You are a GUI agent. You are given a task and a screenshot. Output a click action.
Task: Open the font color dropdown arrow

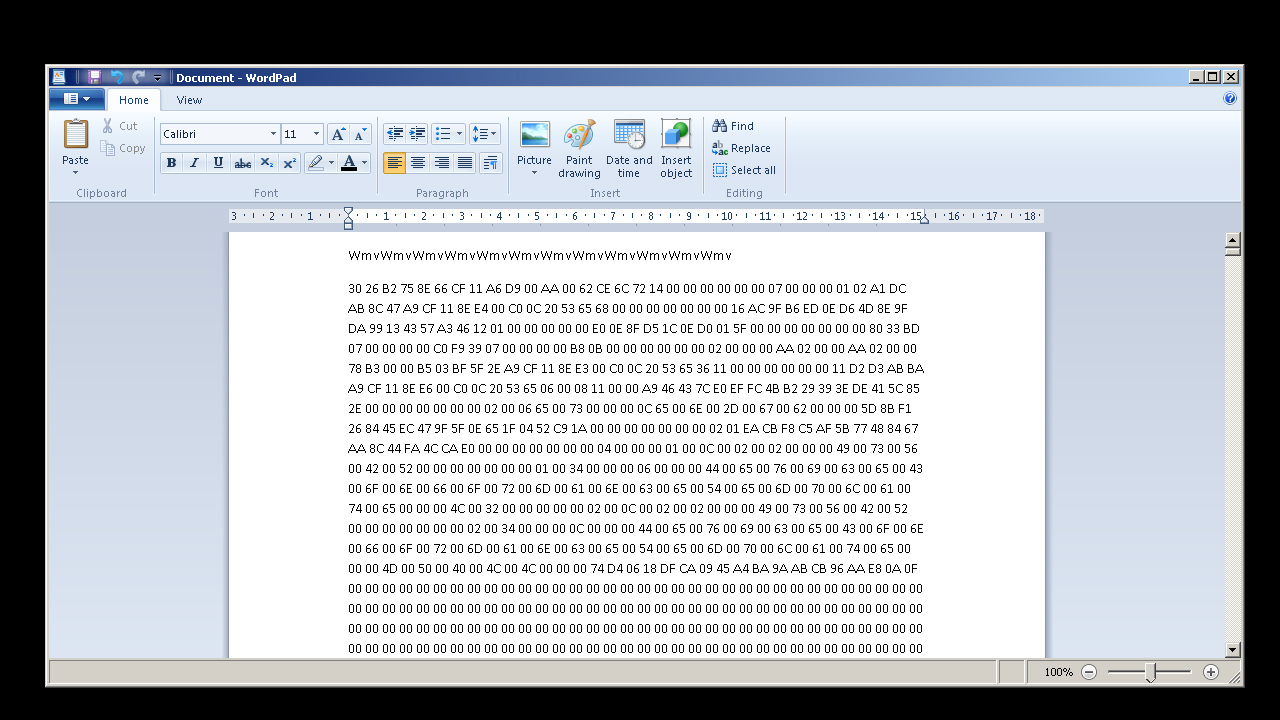click(x=365, y=163)
